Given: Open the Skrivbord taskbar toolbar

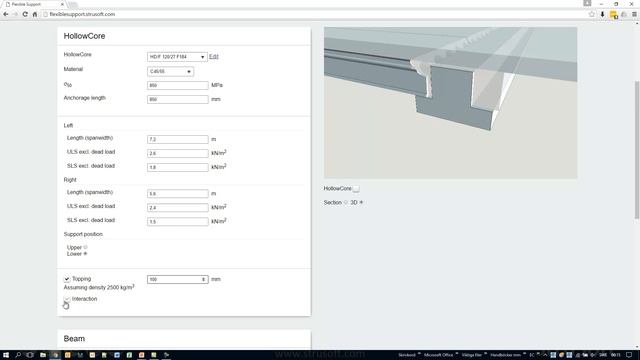Looking at the screenshot, I should pos(407,355).
